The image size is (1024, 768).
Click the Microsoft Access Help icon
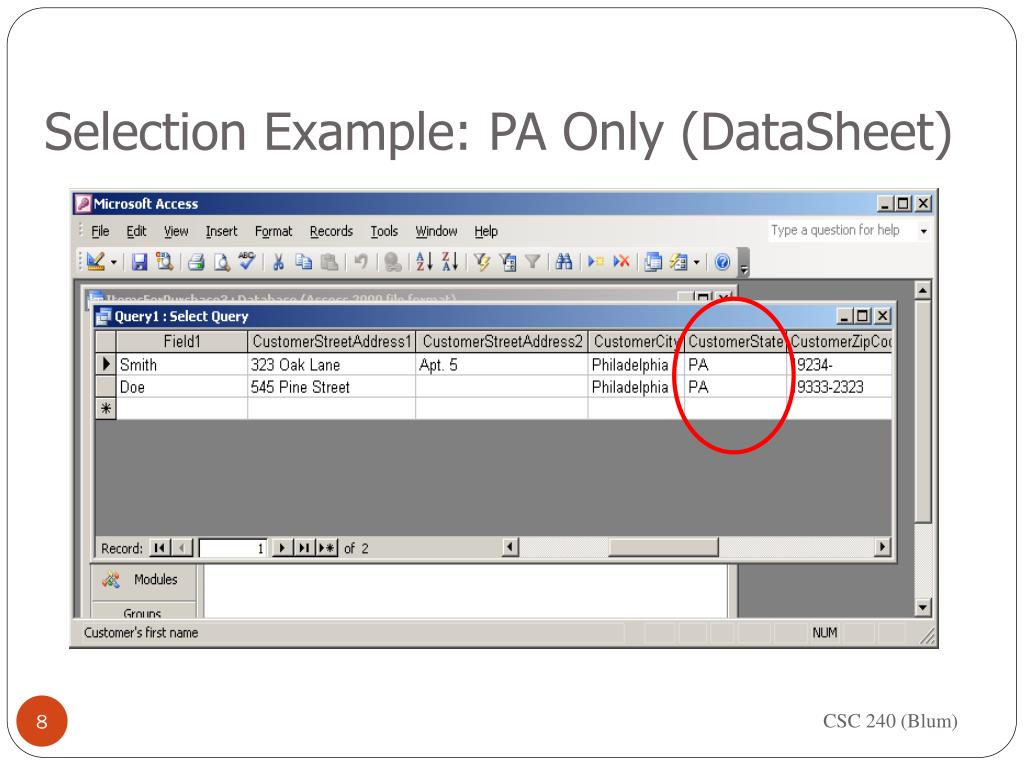click(x=722, y=262)
